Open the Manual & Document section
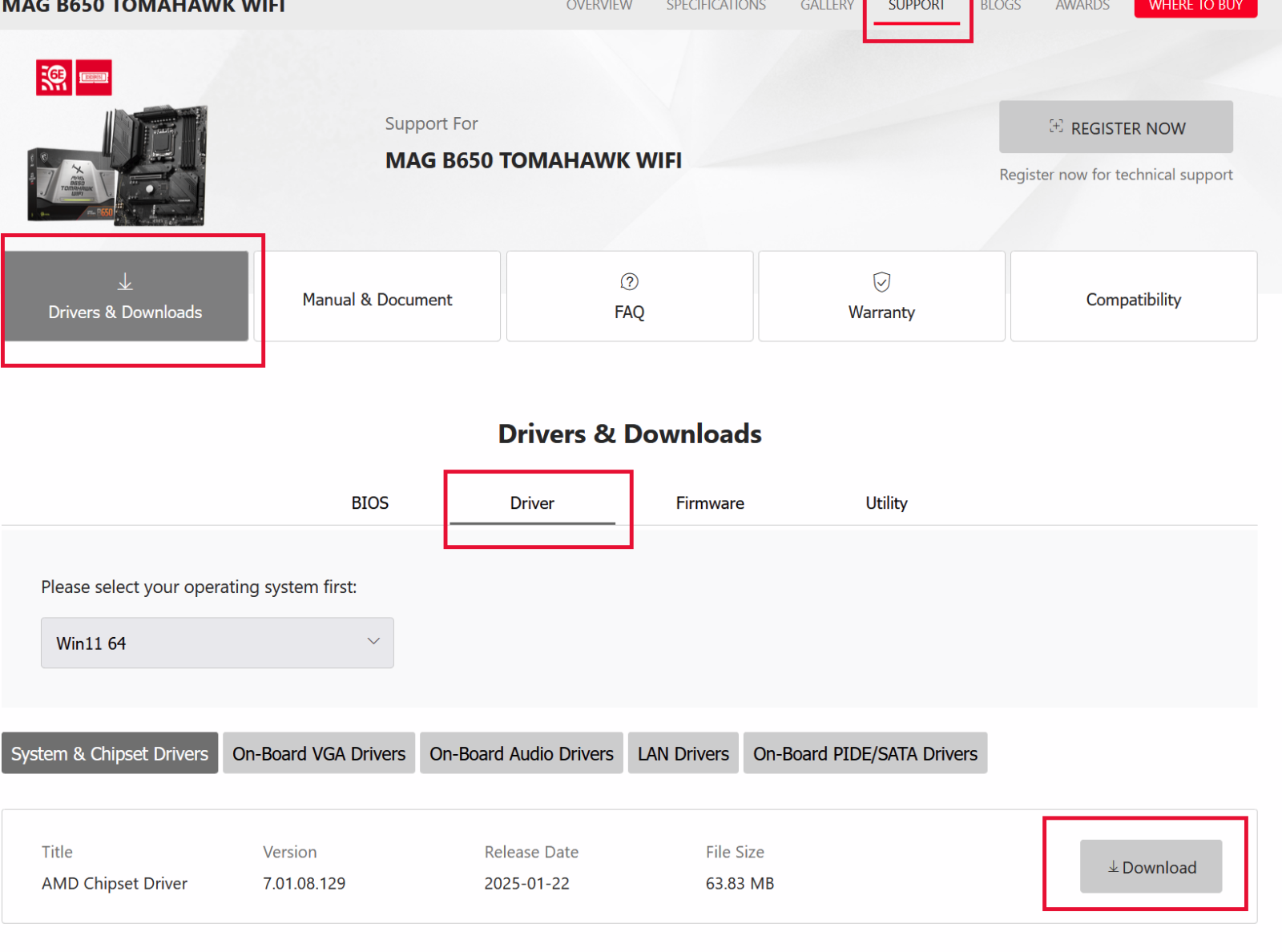 tap(377, 296)
